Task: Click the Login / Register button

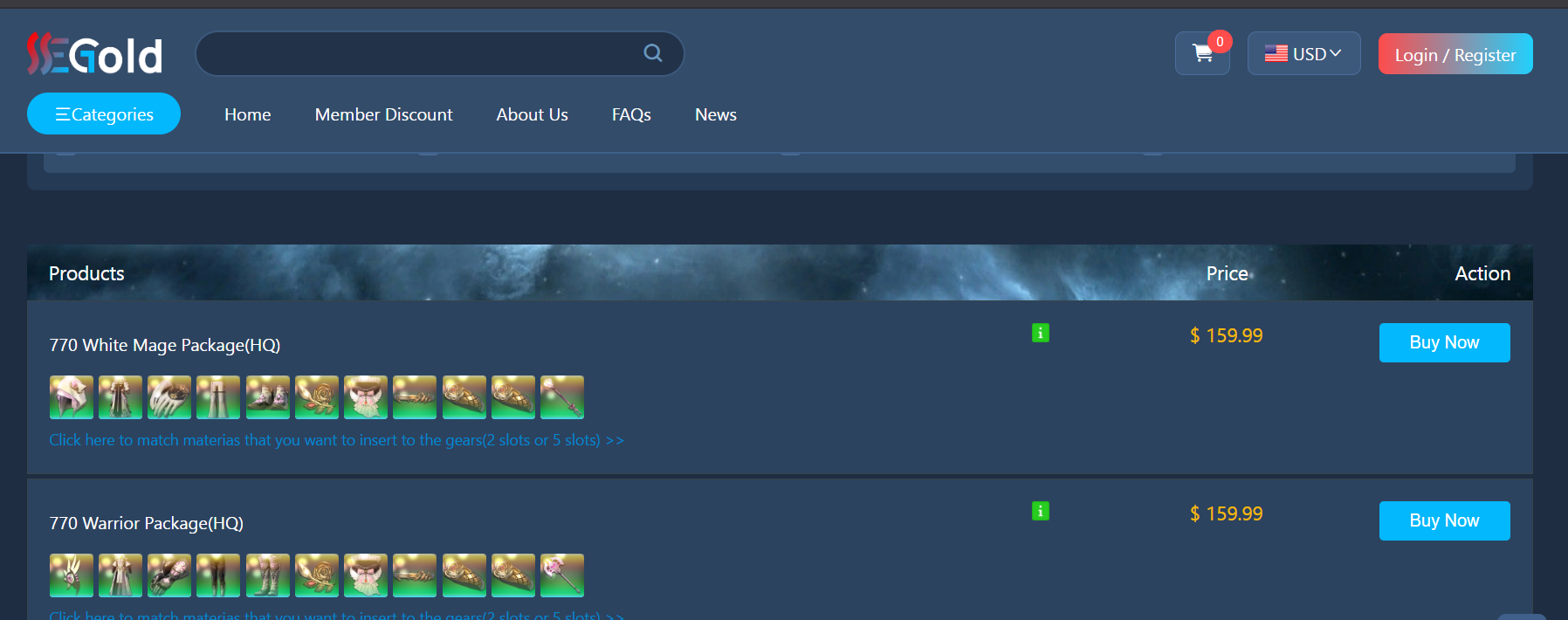Action: 1455,54
